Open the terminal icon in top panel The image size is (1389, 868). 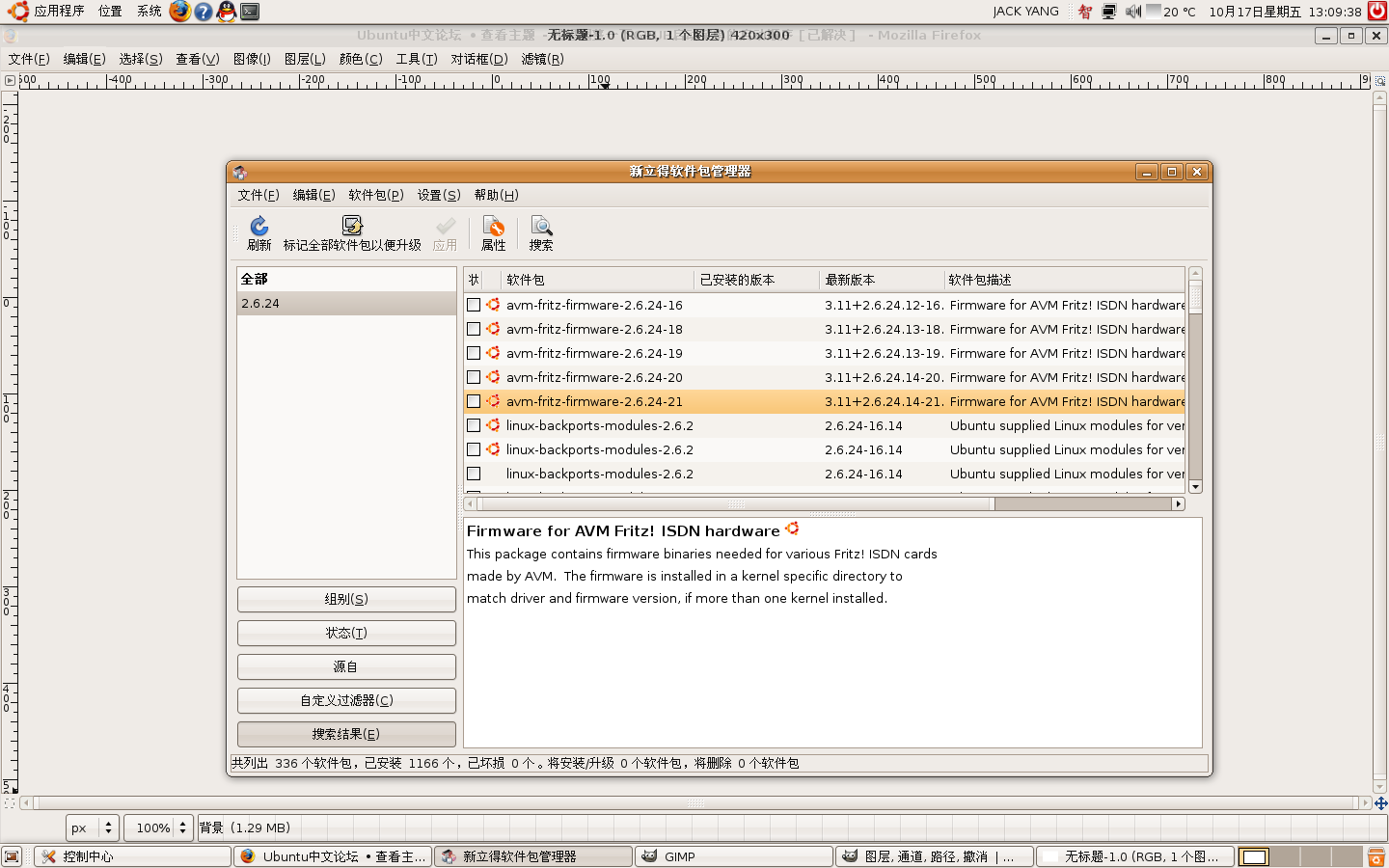point(250,12)
